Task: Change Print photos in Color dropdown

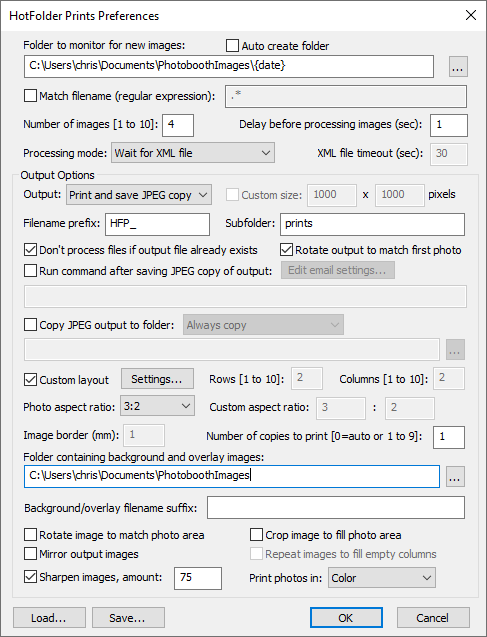Action: (382, 578)
